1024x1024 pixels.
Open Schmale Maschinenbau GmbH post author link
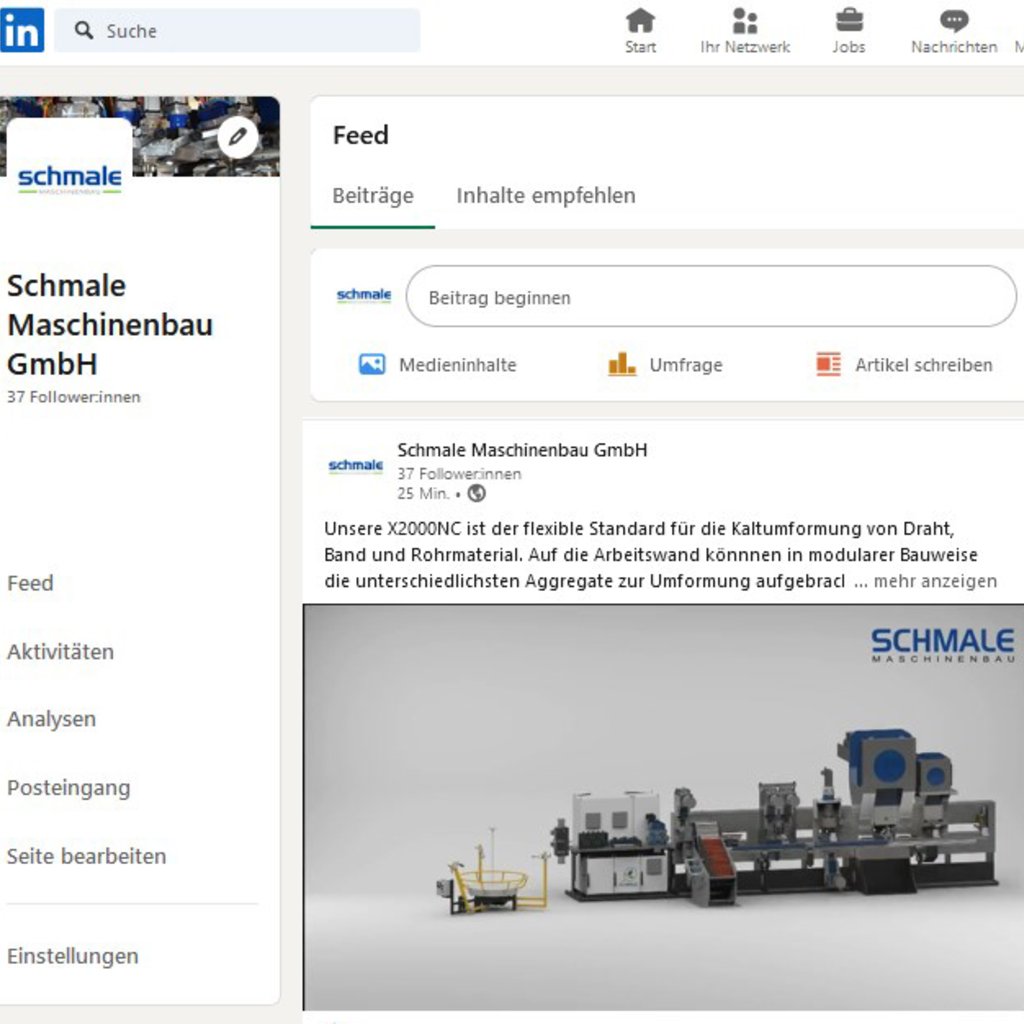click(x=522, y=450)
